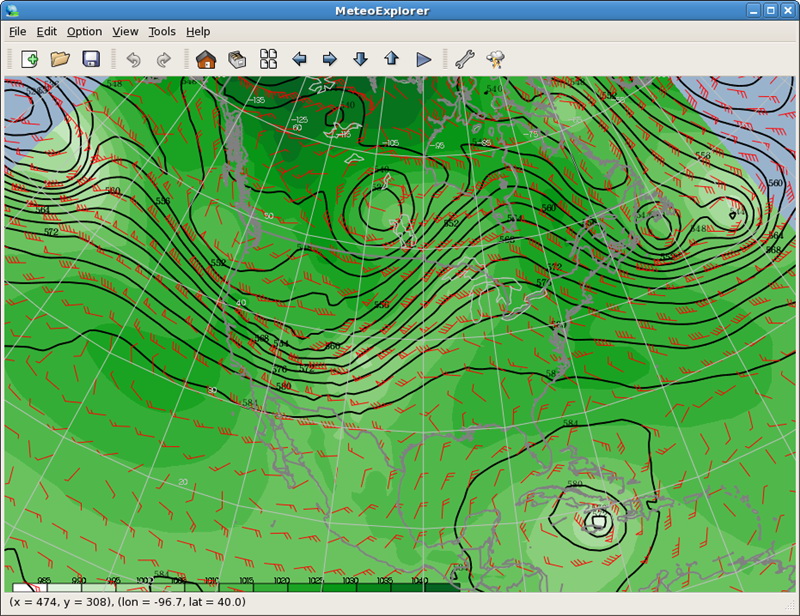Image resolution: width=800 pixels, height=616 pixels.
Task: Open the File menu
Action: pyautogui.click(x=17, y=31)
